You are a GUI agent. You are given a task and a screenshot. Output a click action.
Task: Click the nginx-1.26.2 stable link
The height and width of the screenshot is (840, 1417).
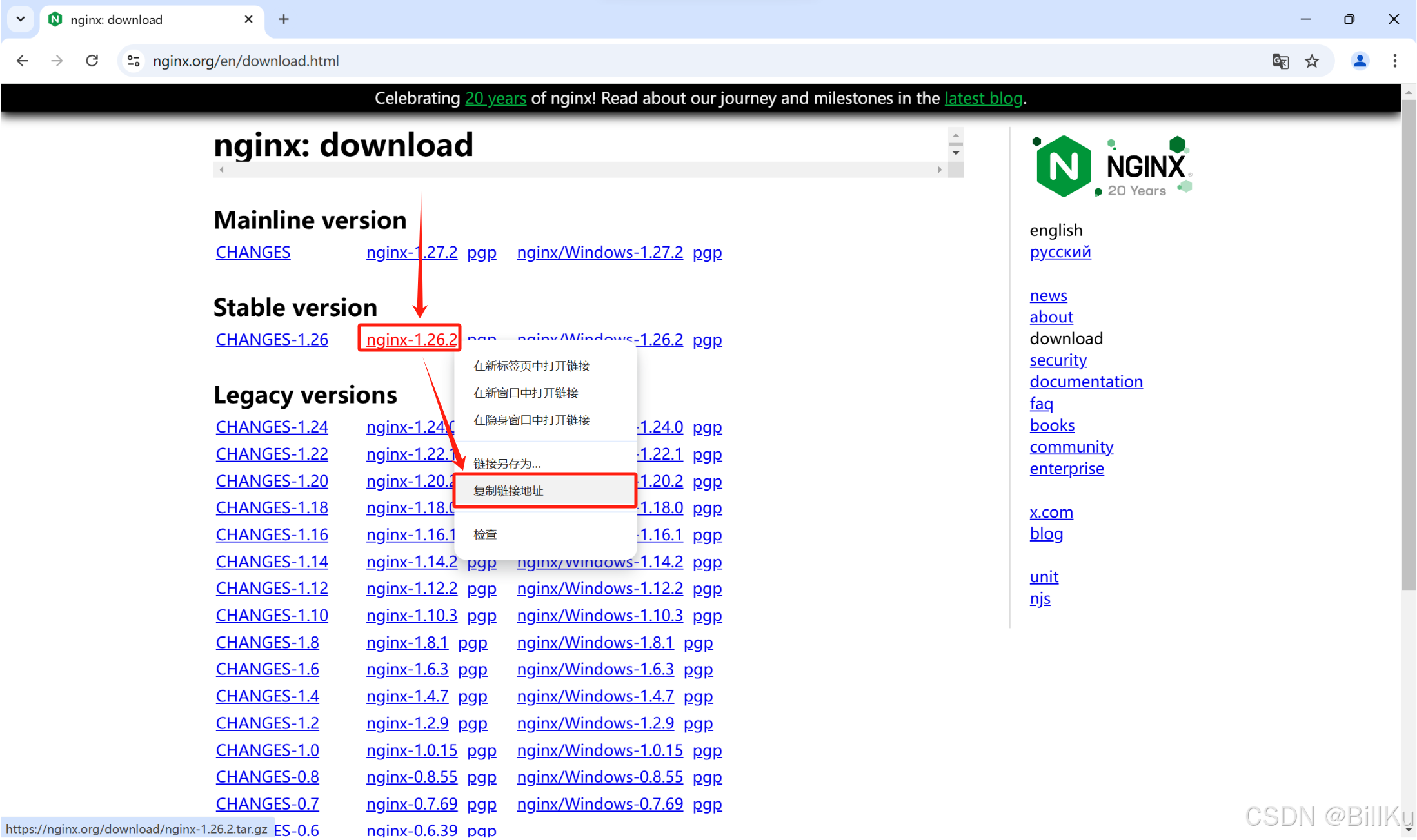[411, 339]
